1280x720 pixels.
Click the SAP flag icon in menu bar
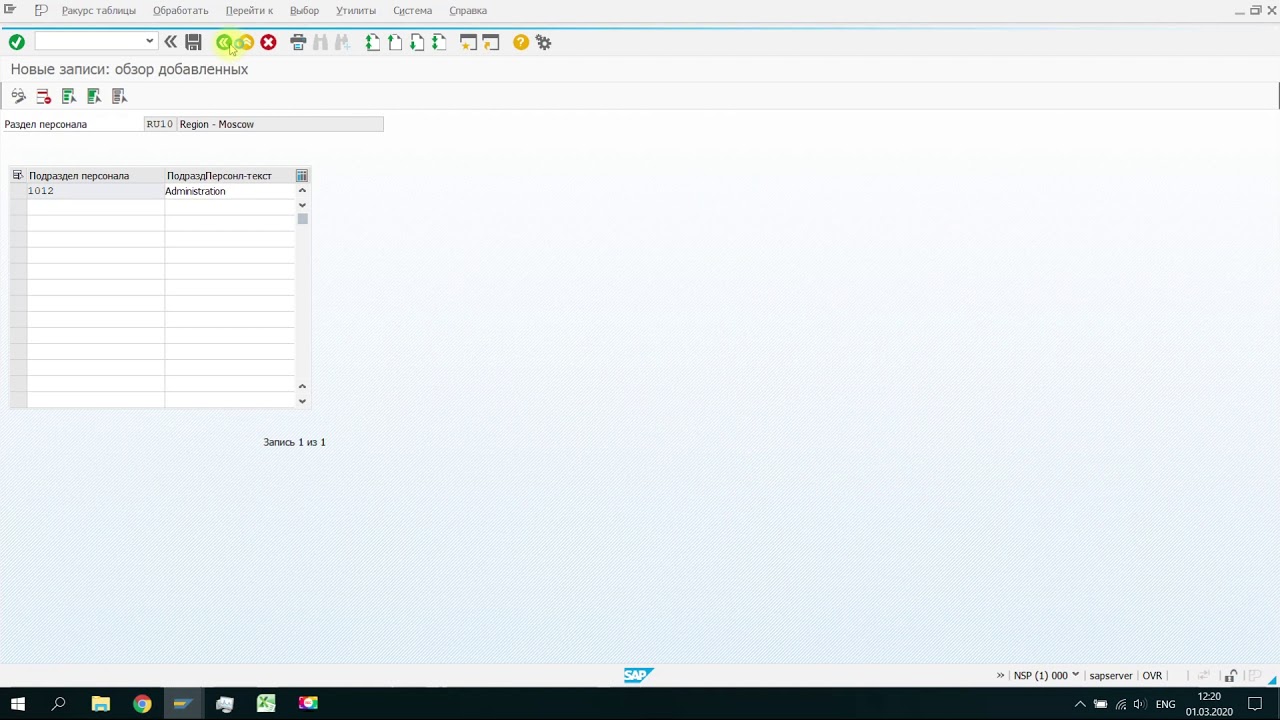click(x=41, y=10)
